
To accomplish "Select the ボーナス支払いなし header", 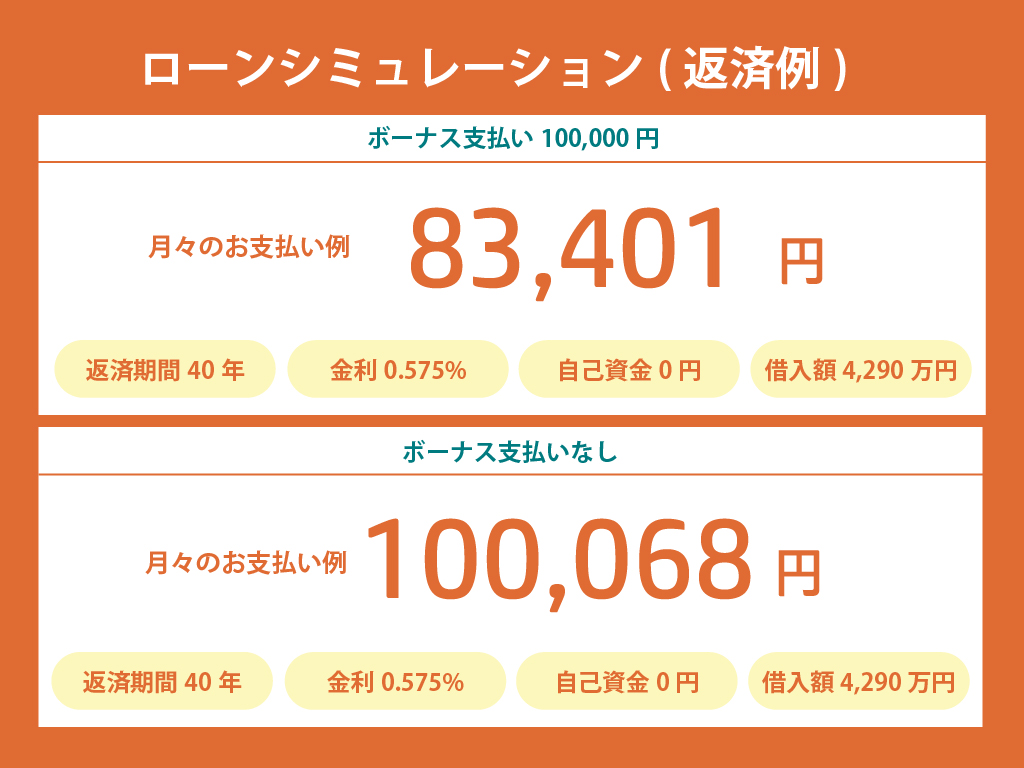I will point(510,452).
